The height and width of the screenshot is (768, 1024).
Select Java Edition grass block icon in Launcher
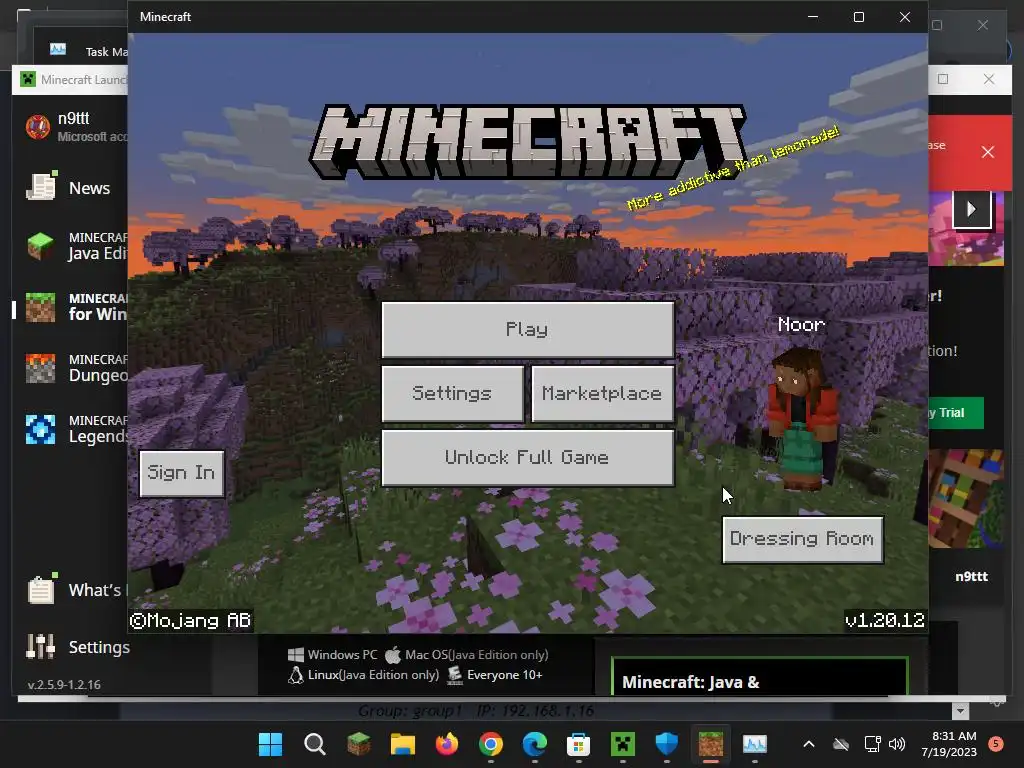[40, 247]
